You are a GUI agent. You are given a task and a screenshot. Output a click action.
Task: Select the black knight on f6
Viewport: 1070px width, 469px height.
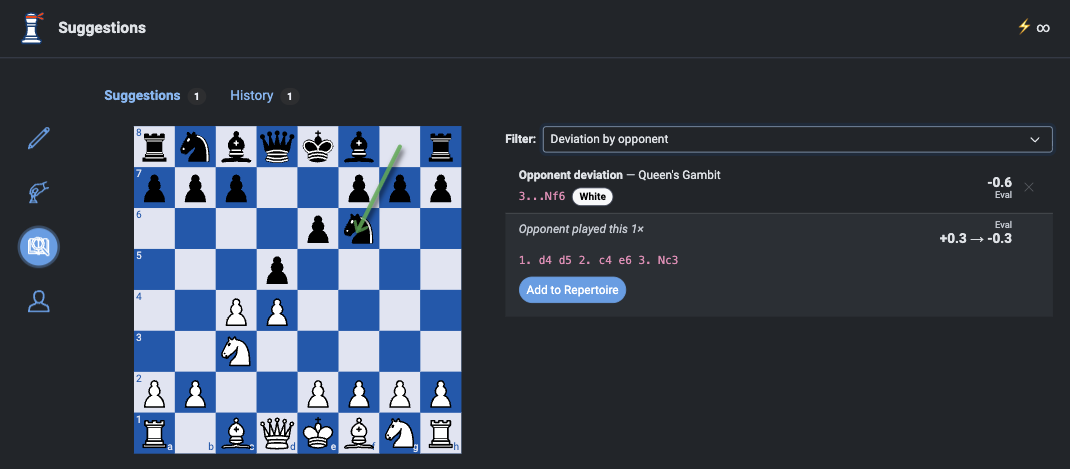click(x=358, y=229)
